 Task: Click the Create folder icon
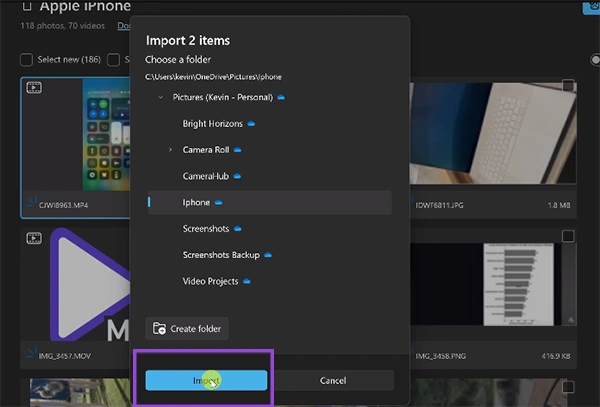pos(159,329)
